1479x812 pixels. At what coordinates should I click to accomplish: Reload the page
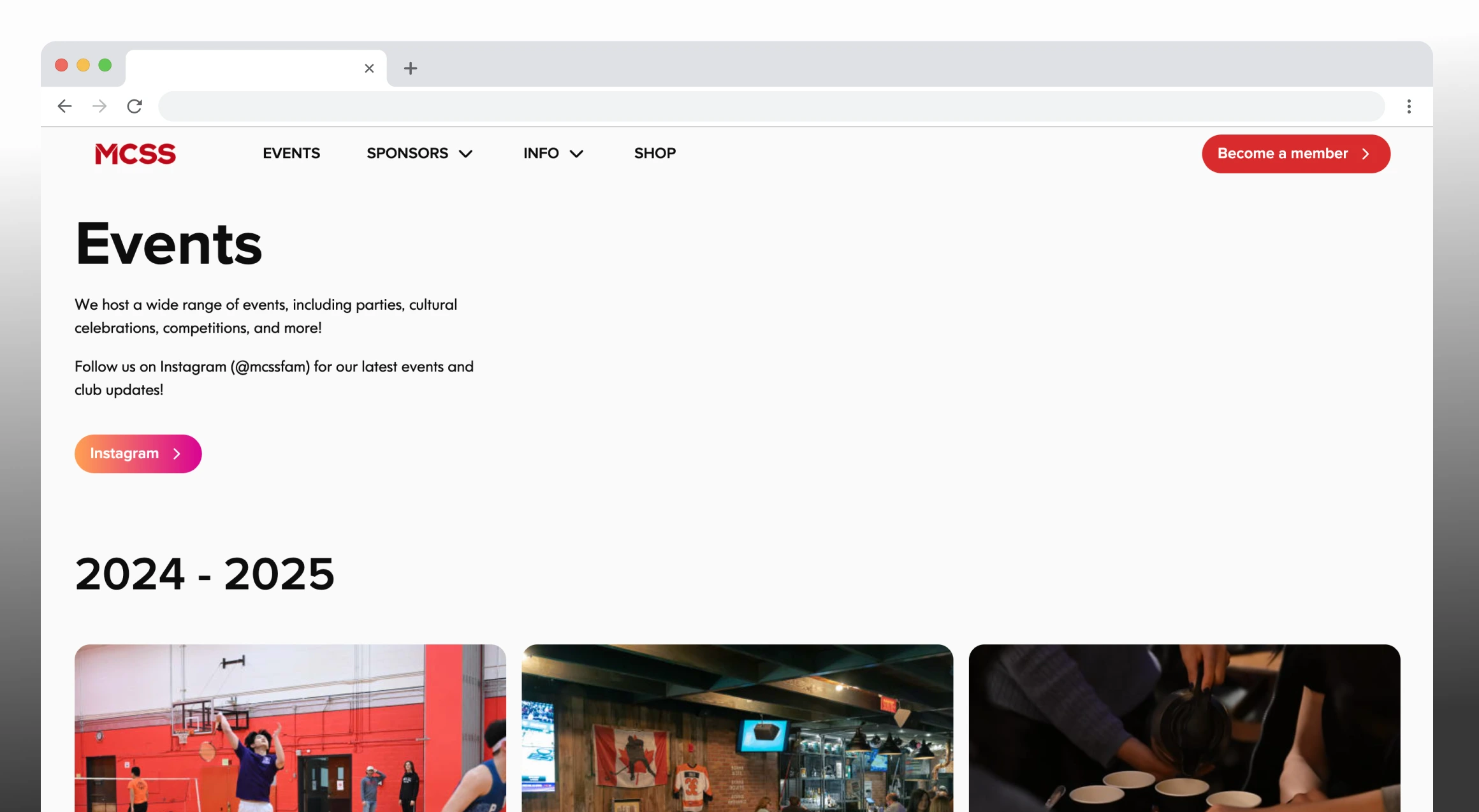[x=135, y=106]
